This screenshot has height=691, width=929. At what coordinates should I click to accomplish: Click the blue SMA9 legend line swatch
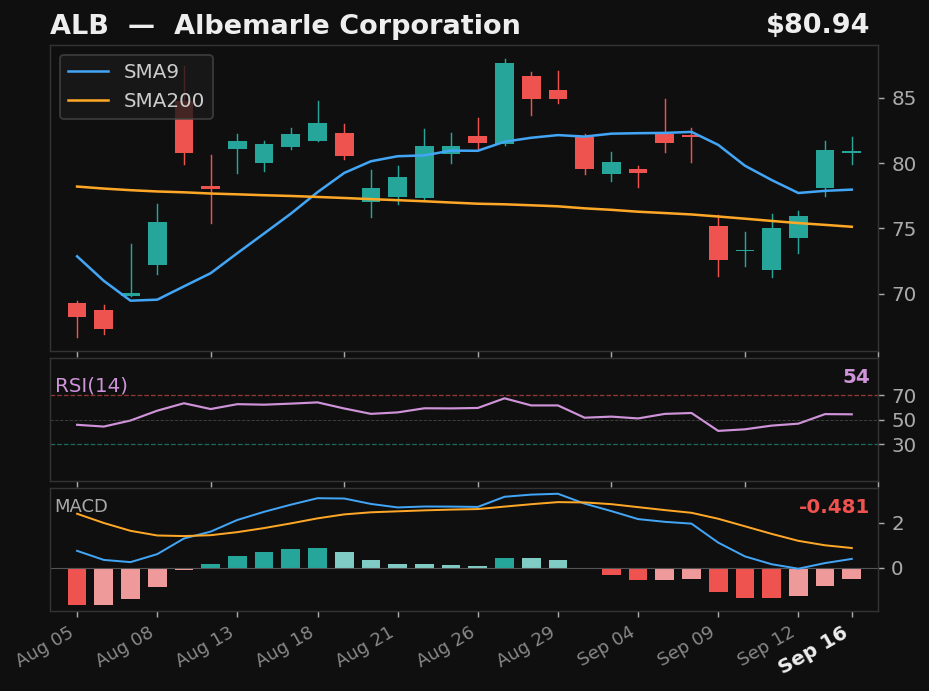(88, 72)
